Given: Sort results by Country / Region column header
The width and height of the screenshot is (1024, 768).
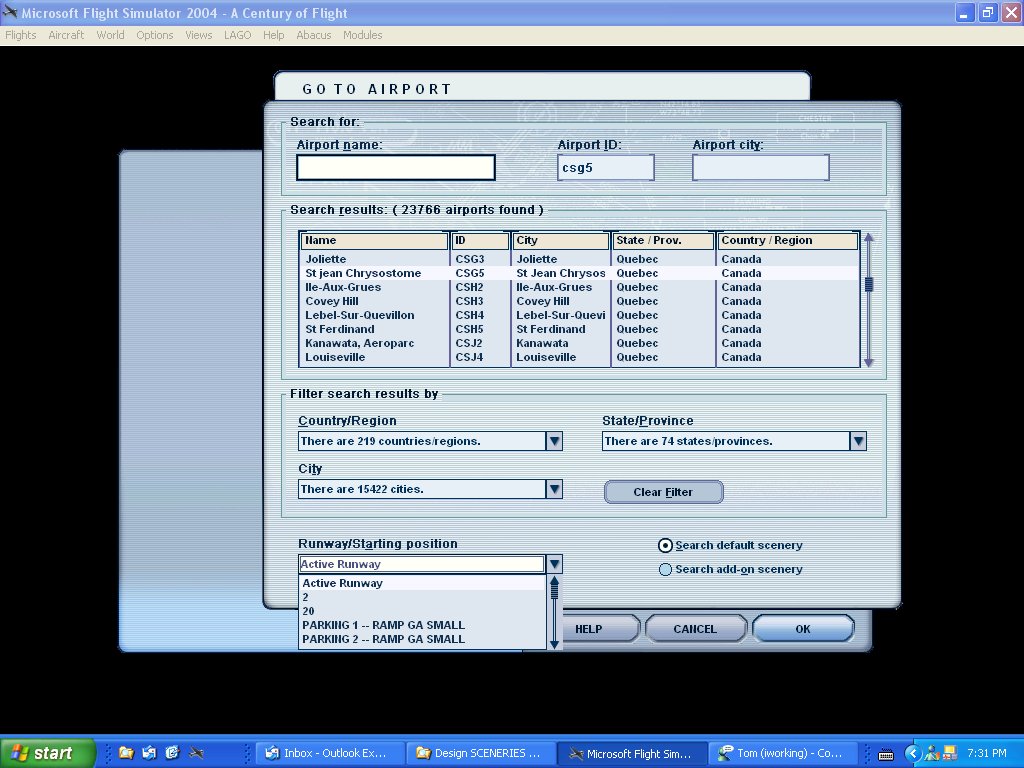Looking at the screenshot, I should pos(788,240).
